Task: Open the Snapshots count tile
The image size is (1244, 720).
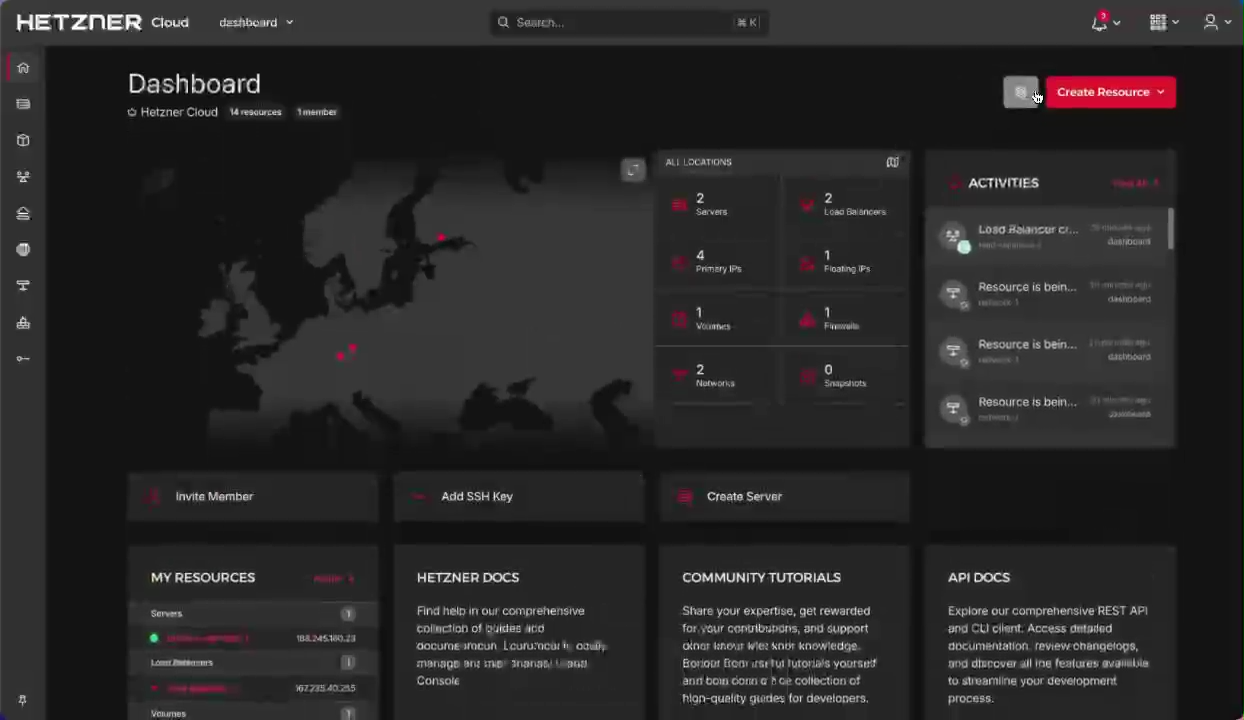Action: tap(845, 375)
